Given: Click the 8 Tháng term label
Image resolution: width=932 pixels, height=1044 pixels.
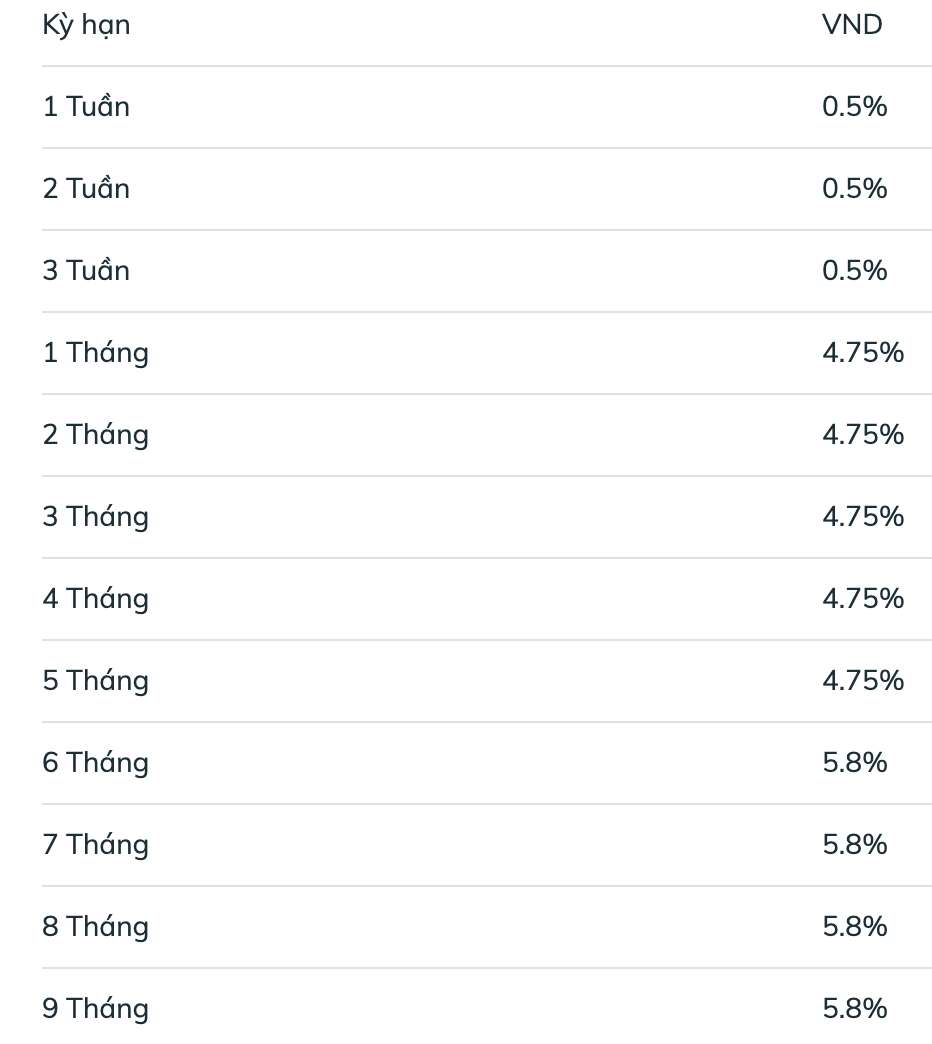Looking at the screenshot, I should pyautogui.click(x=95, y=927).
